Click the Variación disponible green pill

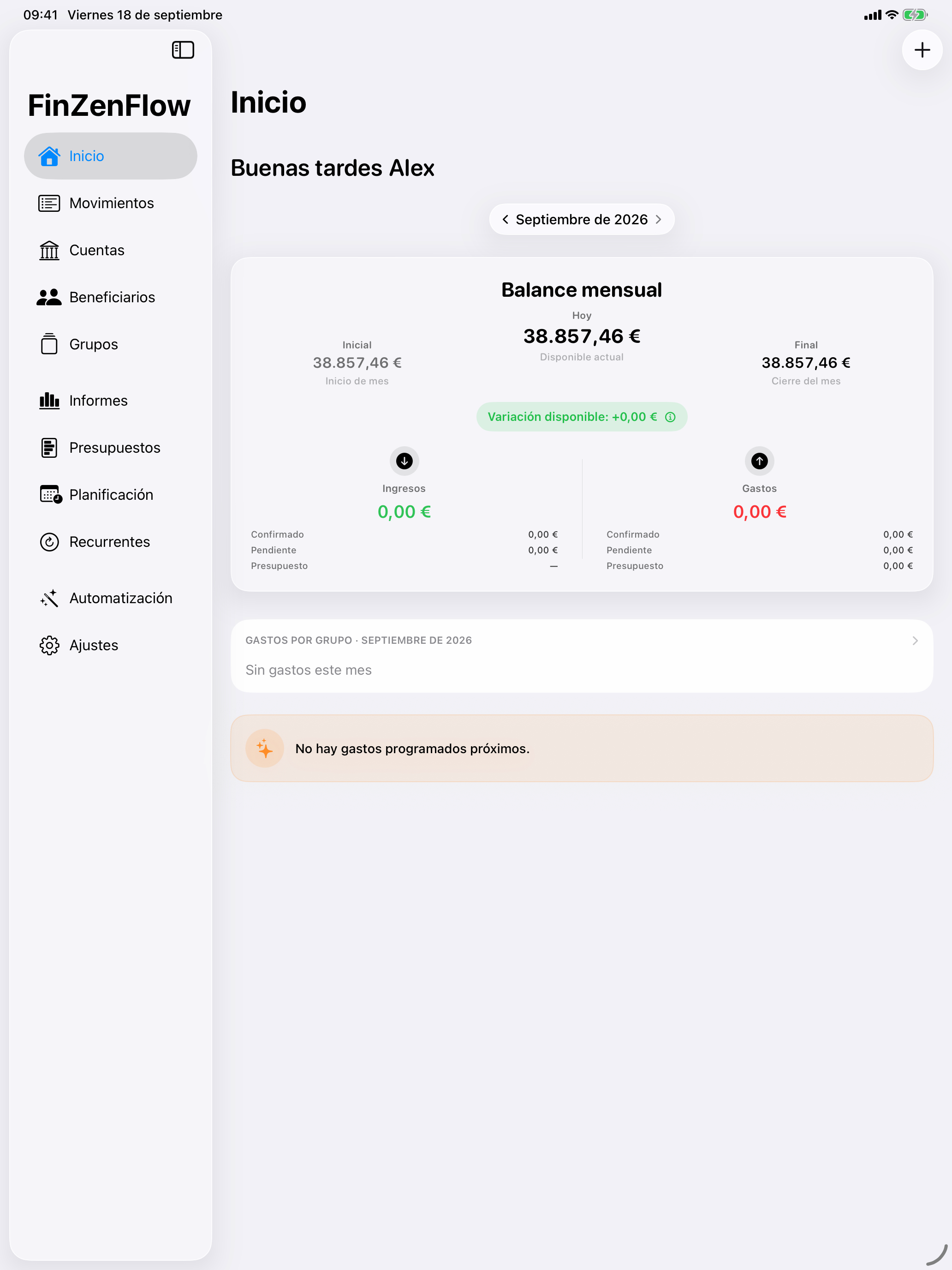coord(581,417)
